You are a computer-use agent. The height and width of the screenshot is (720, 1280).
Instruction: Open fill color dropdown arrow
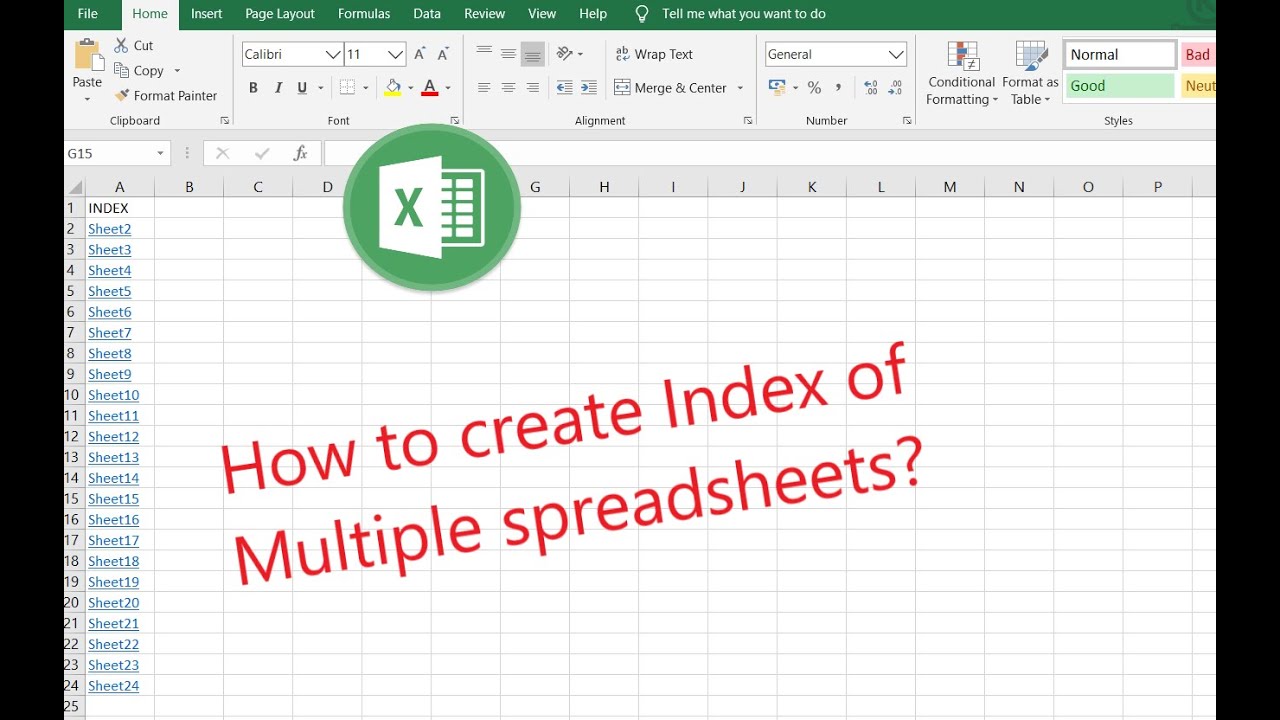click(410, 88)
